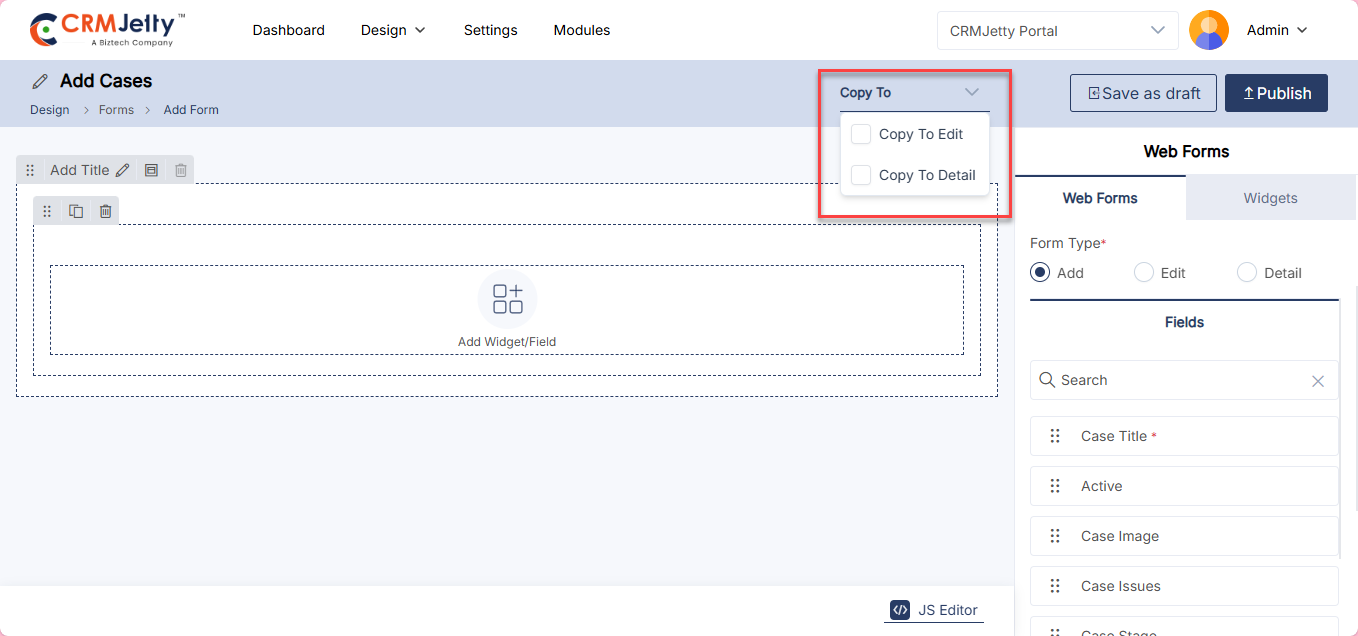Click the pencil icon beside Add Title
Image resolution: width=1358 pixels, height=636 pixels.
coord(123,170)
